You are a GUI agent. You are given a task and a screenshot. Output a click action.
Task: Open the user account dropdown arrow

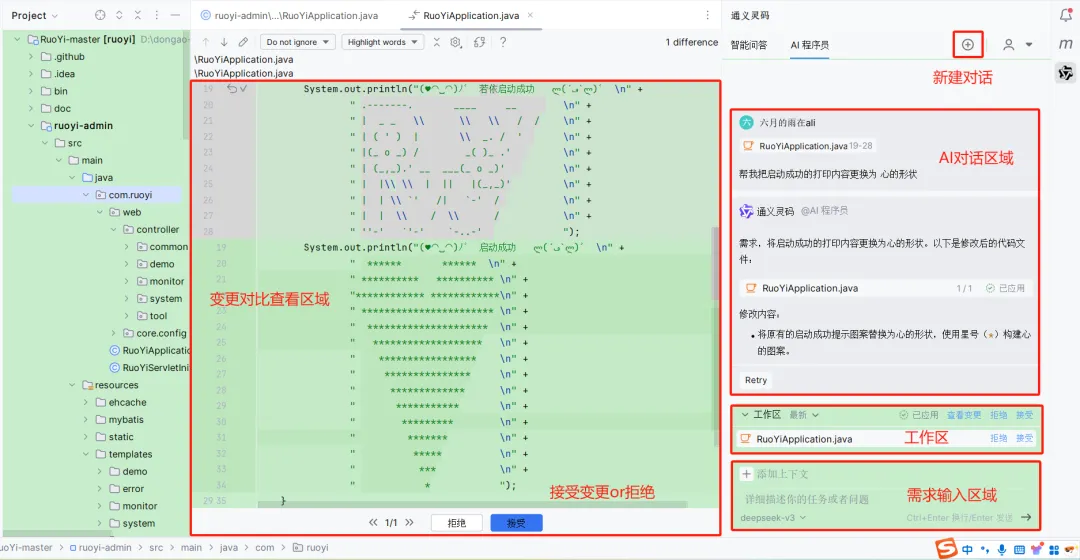pyautogui.click(x=1029, y=45)
